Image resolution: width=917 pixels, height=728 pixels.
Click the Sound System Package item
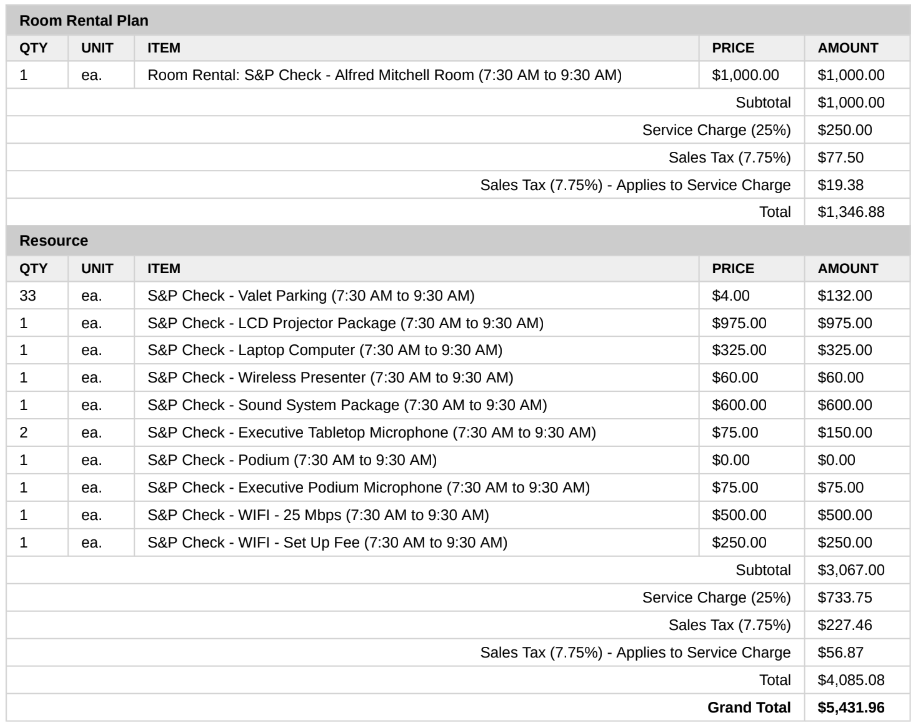point(346,405)
